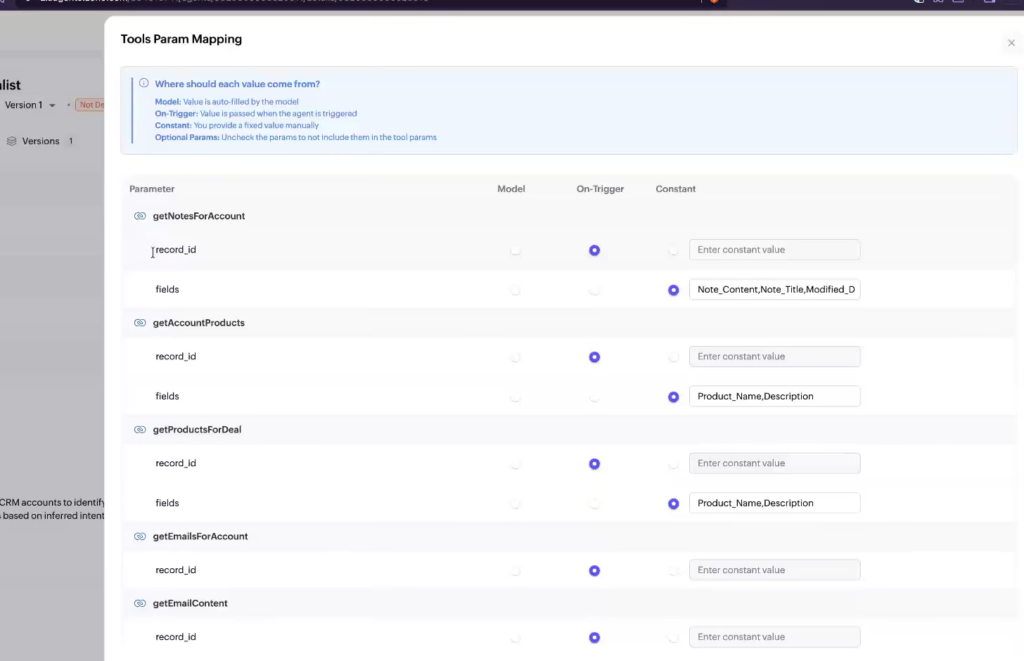Select Constant for getAccountProducts fields
Viewport: 1024px width, 661px height.
pos(673,397)
